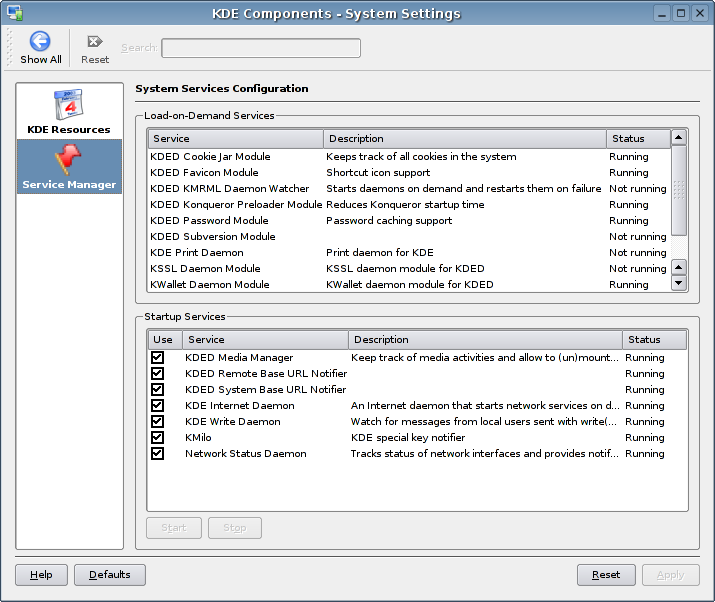Click the Help button
The height and width of the screenshot is (602, 715).
41,575
